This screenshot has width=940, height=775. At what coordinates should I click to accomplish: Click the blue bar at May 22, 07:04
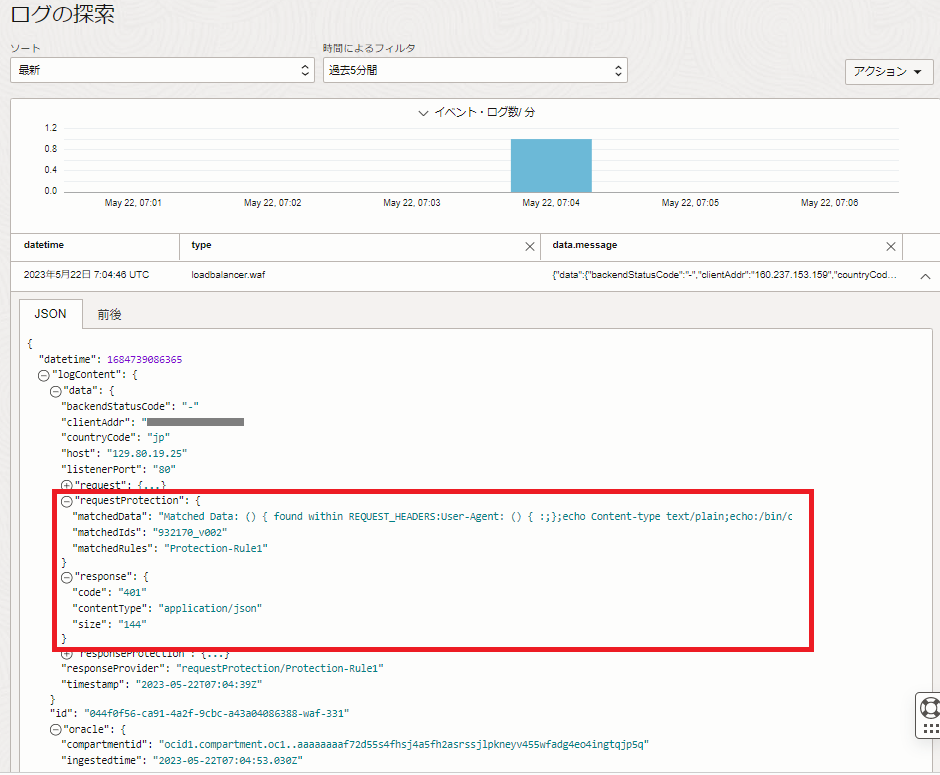pyautogui.click(x=551, y=166)
